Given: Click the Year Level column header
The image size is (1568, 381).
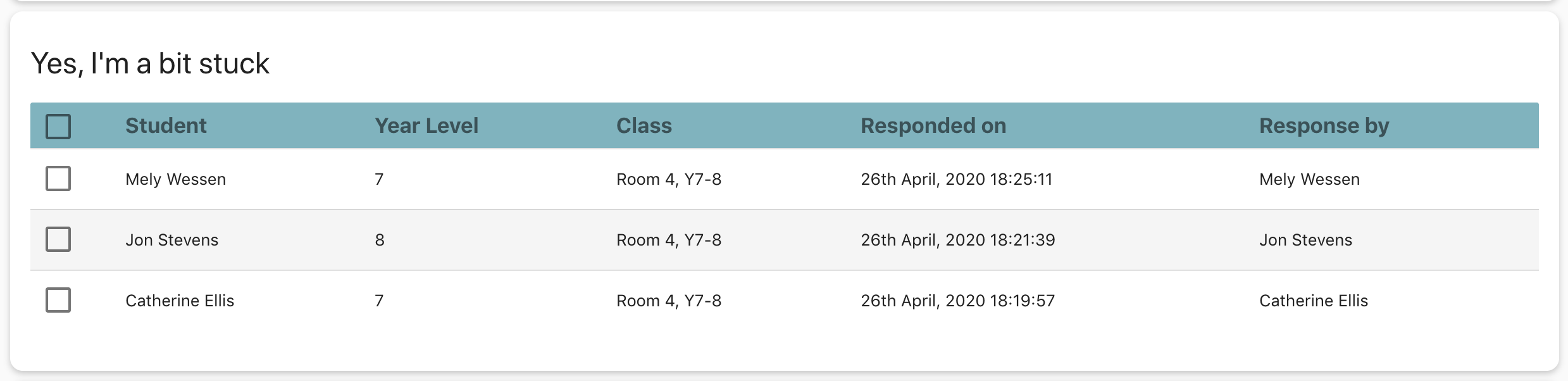Looking at the screenshot, I should [426, 126].
